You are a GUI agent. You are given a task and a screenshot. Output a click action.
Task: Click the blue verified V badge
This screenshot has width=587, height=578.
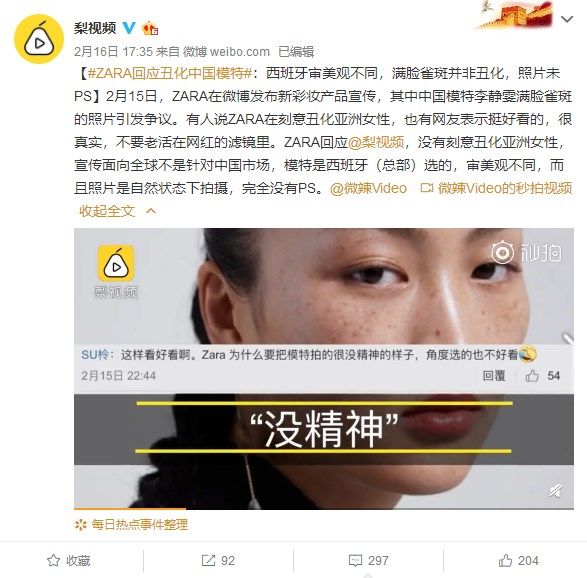129,28
